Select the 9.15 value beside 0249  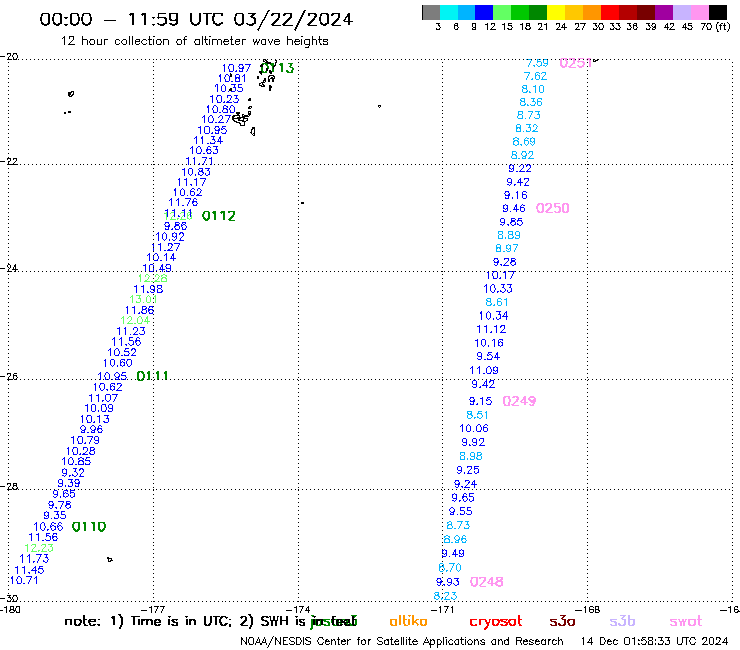pyautogui.click(x=480, y=401)
